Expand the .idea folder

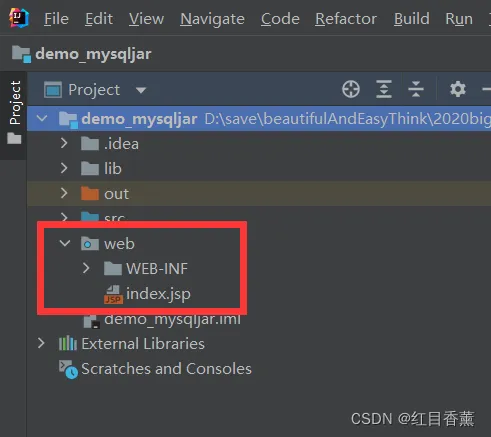(x=64, y=143)
